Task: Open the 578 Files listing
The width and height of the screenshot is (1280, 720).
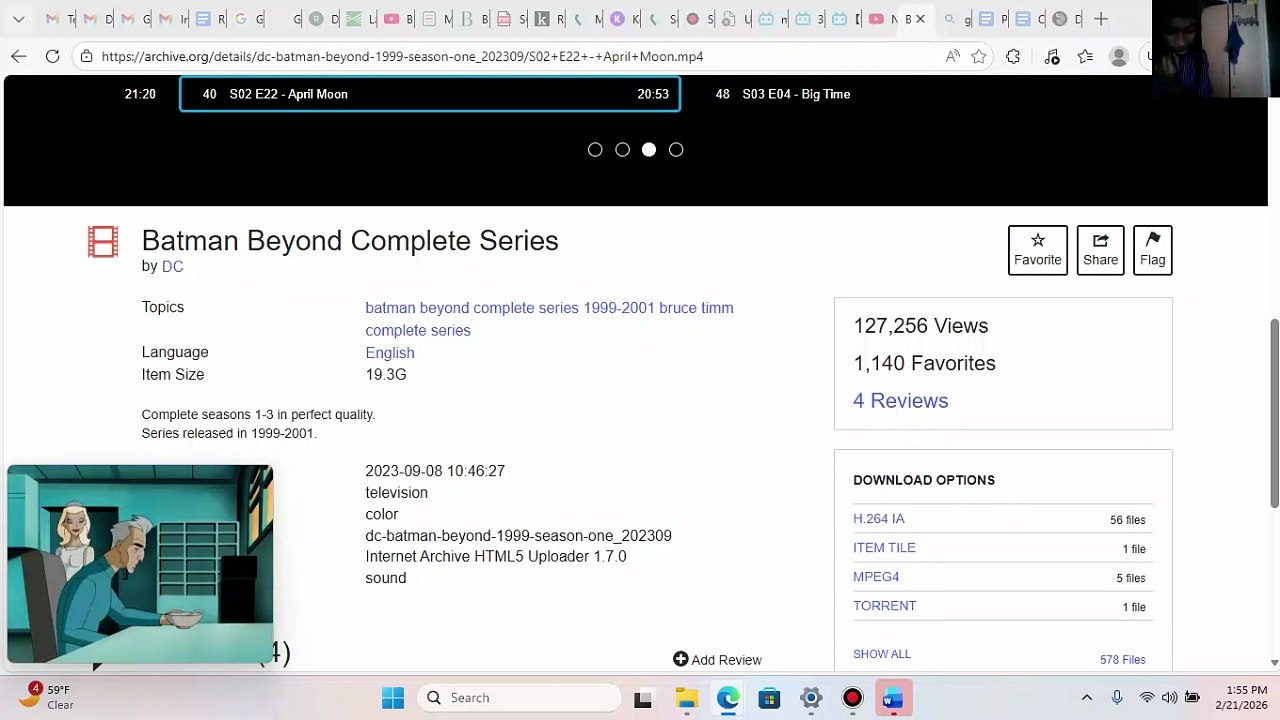Action: tap(1122, 660)
